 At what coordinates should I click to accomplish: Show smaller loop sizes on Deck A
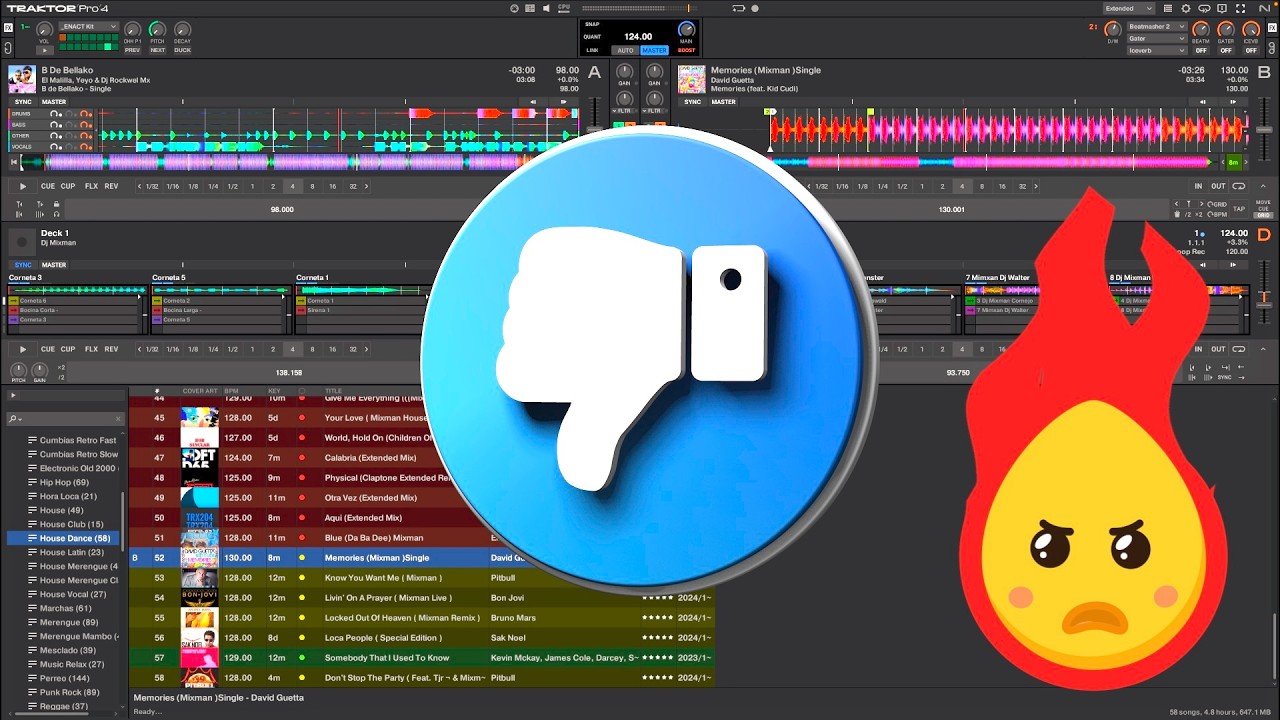coord(139,186)
